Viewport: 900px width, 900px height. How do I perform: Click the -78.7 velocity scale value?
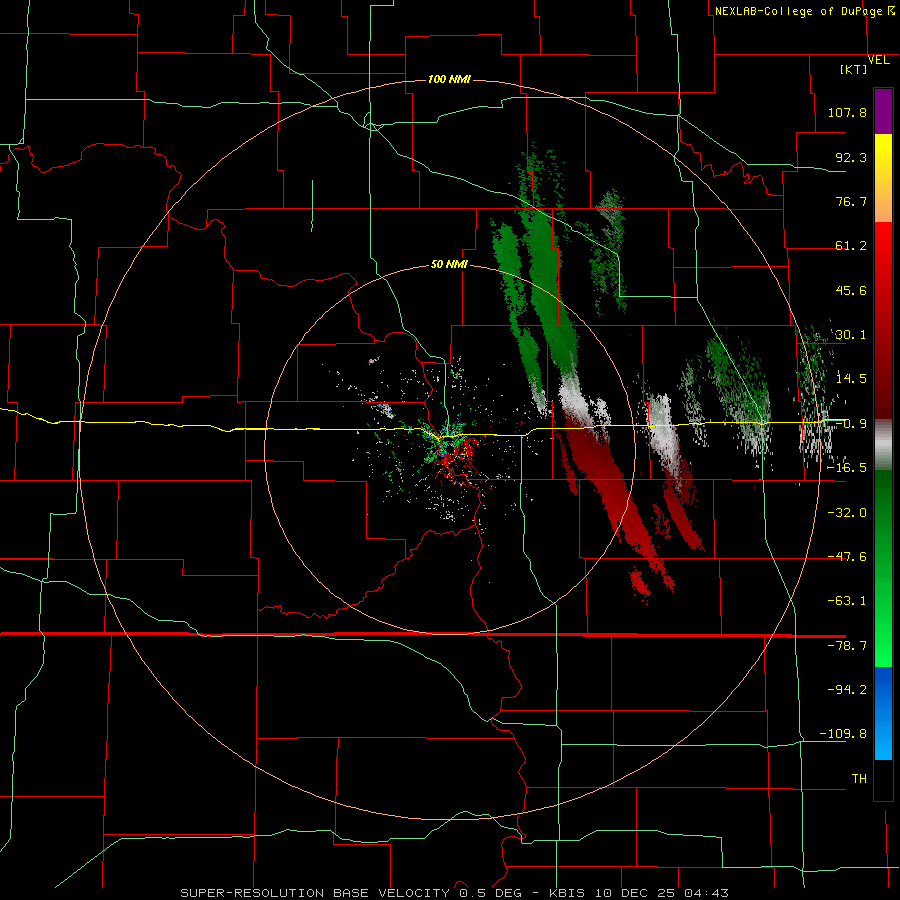click(847, 646)
